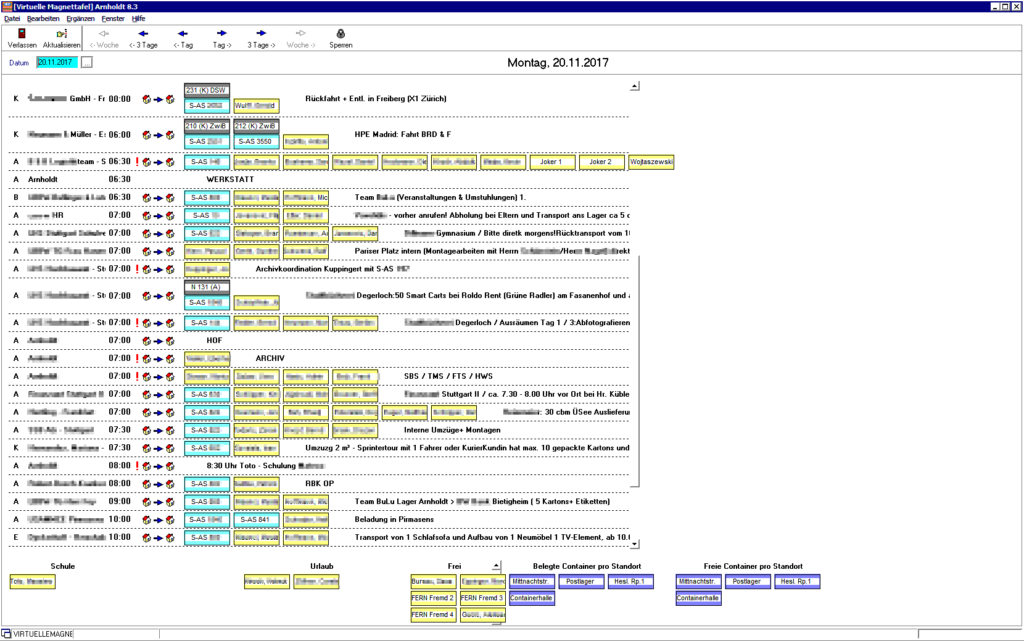Select the FERN Fremd 3 tile
This screenshot has height=641, width=1024.
(x=483, y=598)
